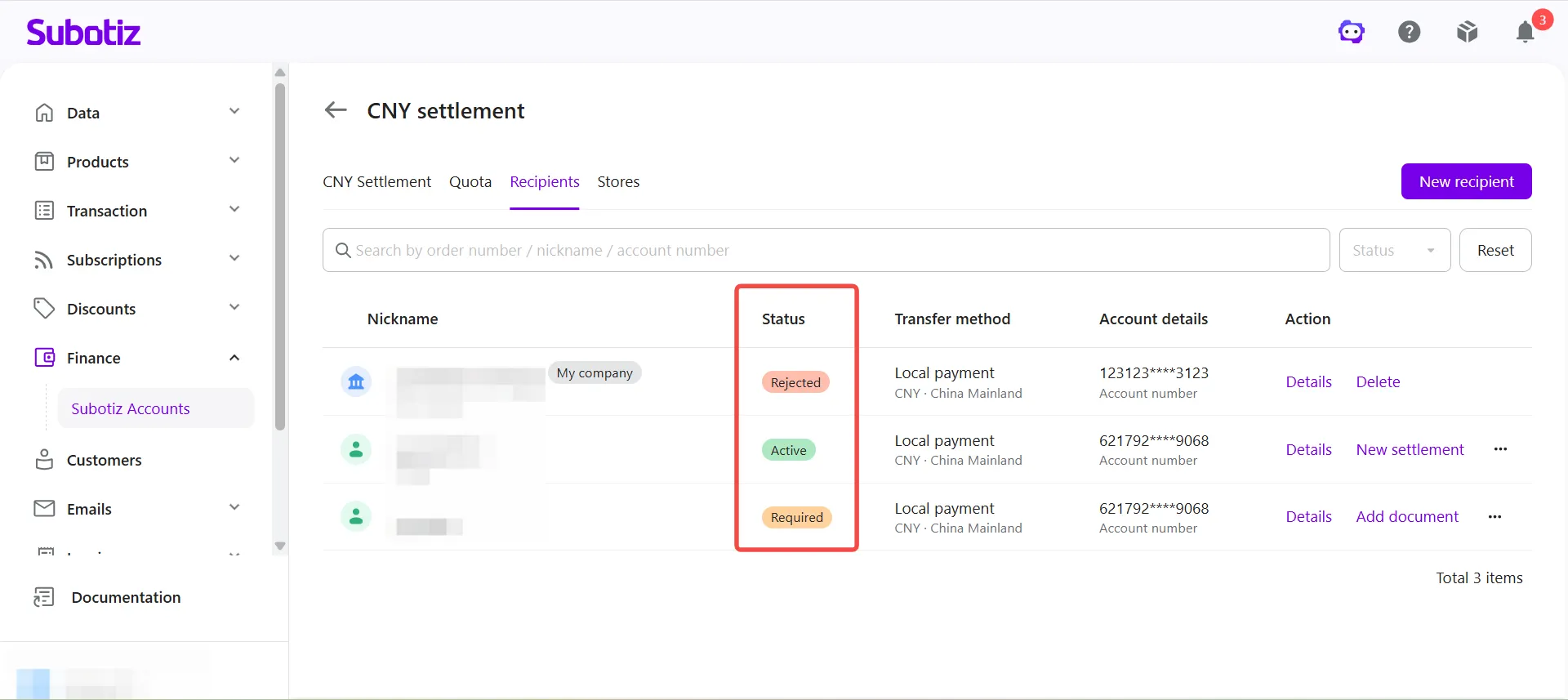Open the Status filter dropdown

click(1395, 250)
